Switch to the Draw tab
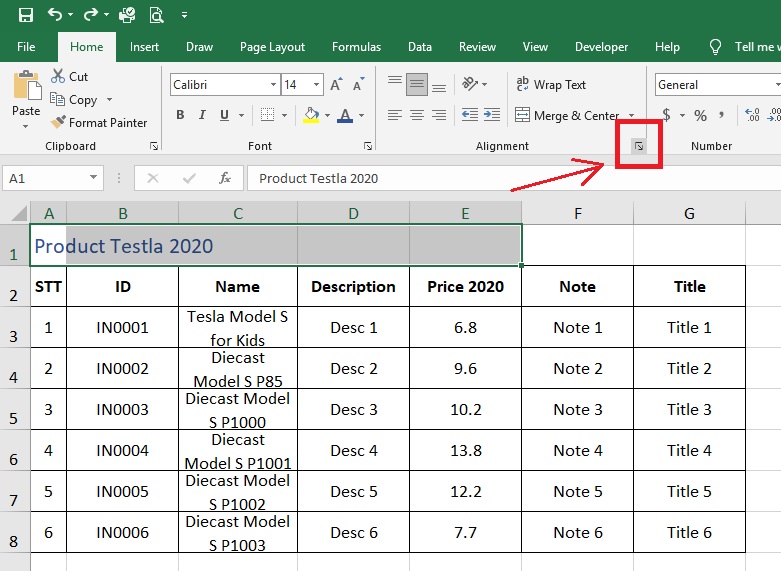 tap(199, 47)
